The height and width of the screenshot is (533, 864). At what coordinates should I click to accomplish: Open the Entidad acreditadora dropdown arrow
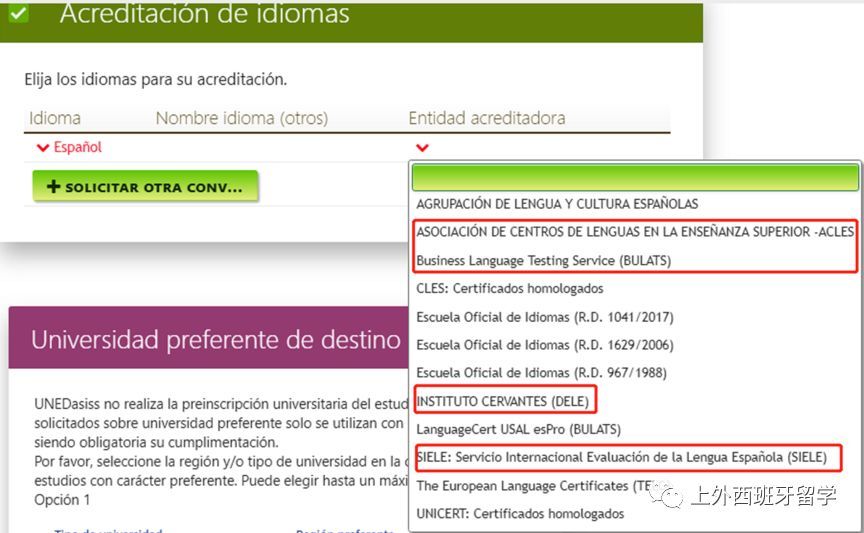click(422, 147)
